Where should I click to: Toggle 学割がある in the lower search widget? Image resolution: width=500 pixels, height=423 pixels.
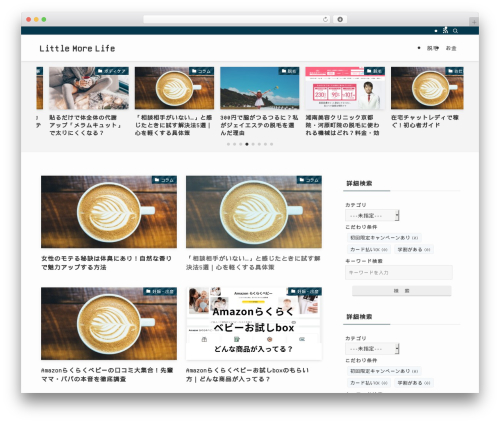[x=414, y=383]
